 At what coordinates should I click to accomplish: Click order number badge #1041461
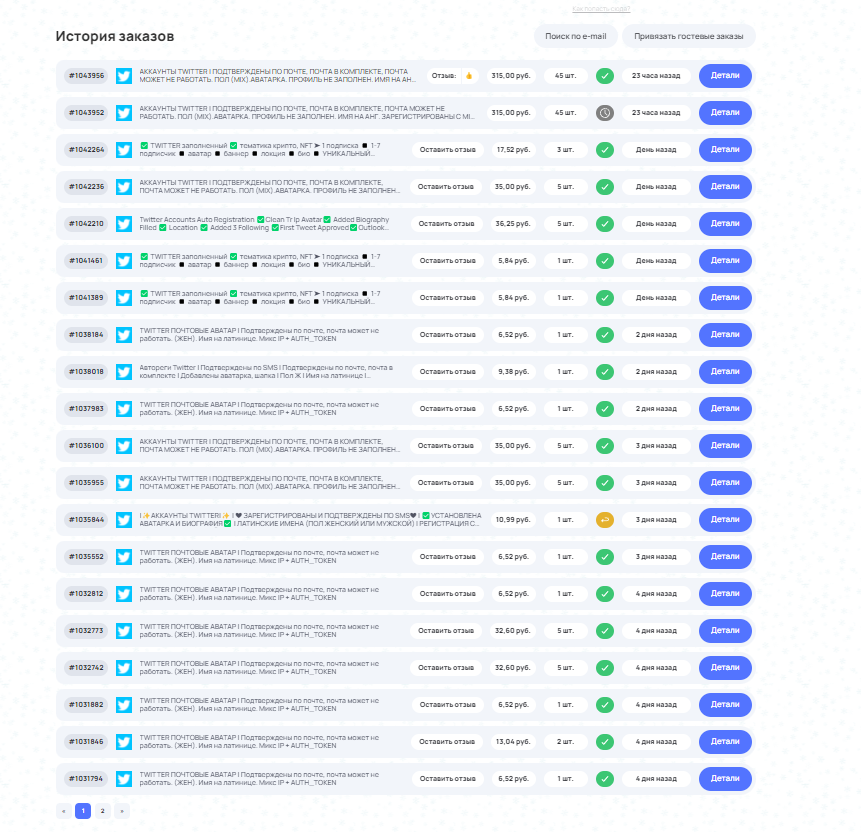click(86, 261)
